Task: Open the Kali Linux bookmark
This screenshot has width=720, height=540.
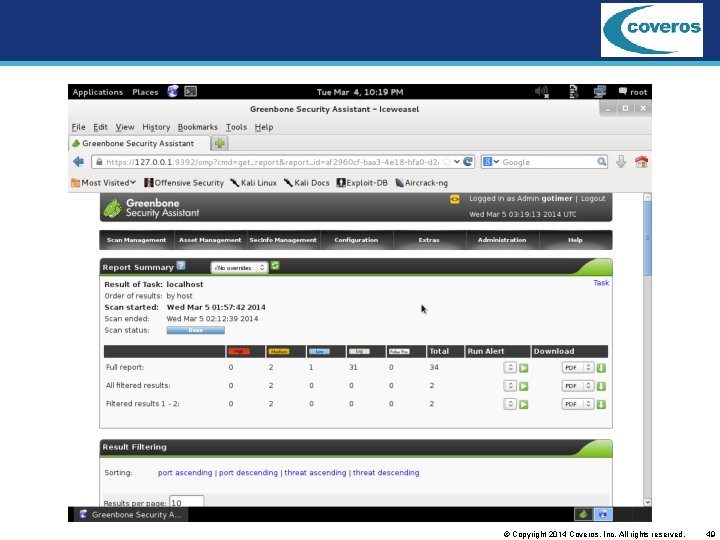Action: (x=253, y=183)
